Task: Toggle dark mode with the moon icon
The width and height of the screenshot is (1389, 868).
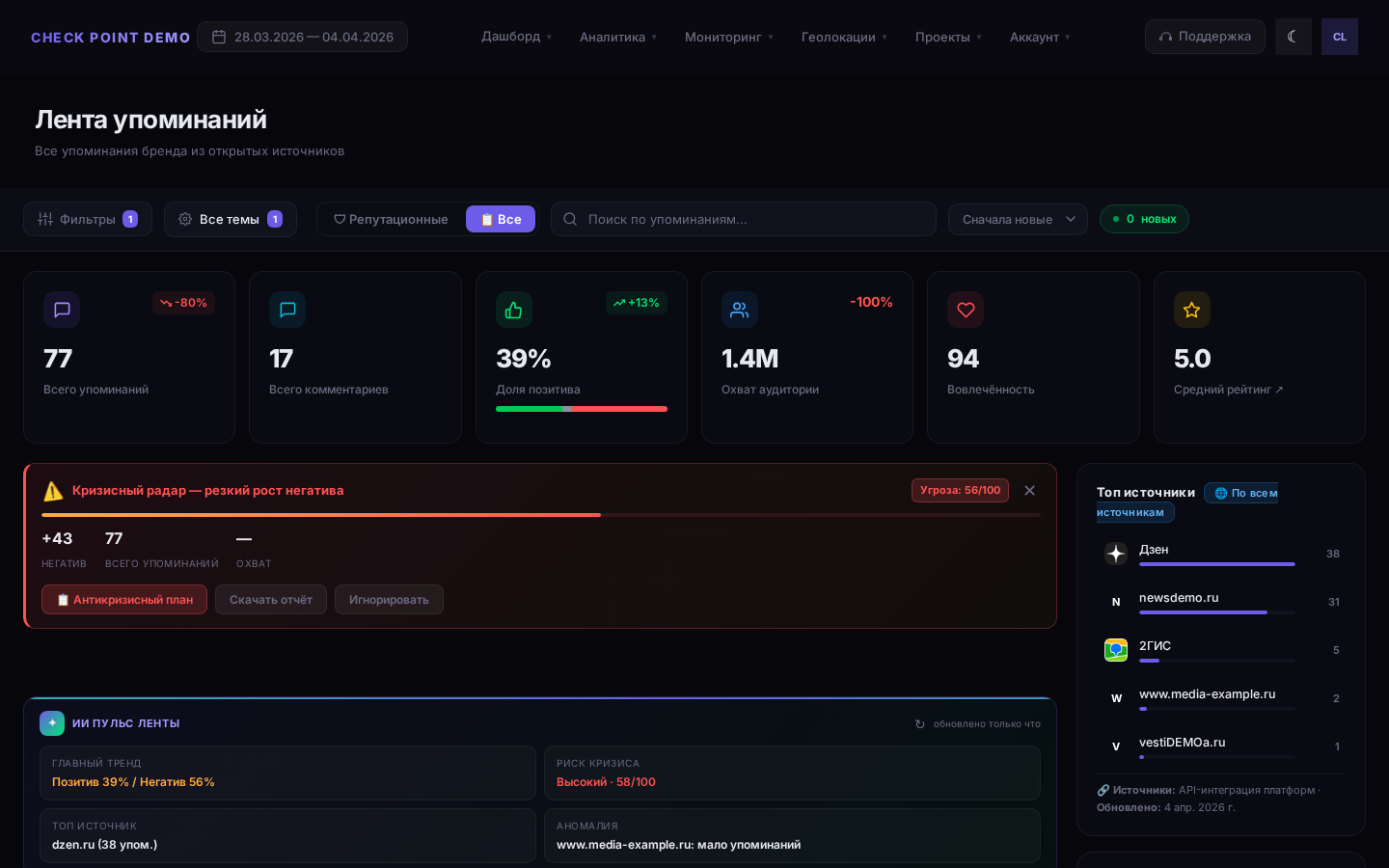Action: coord(1293,37)
